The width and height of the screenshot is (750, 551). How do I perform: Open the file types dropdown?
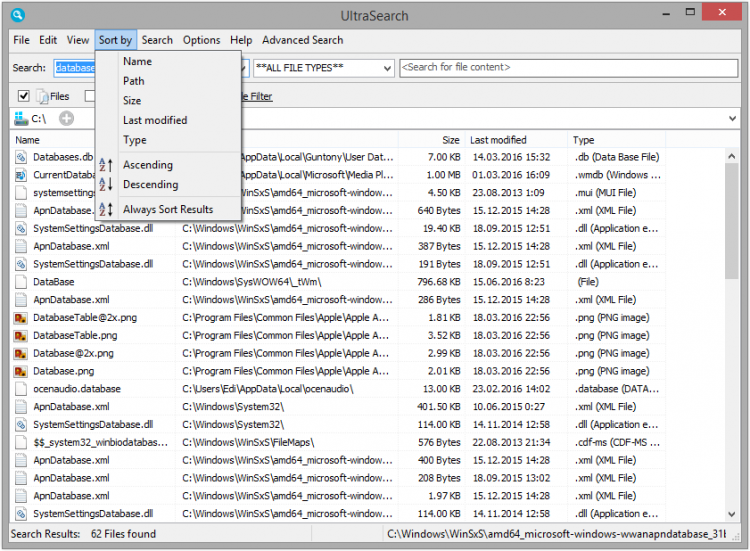pos(387,68)
